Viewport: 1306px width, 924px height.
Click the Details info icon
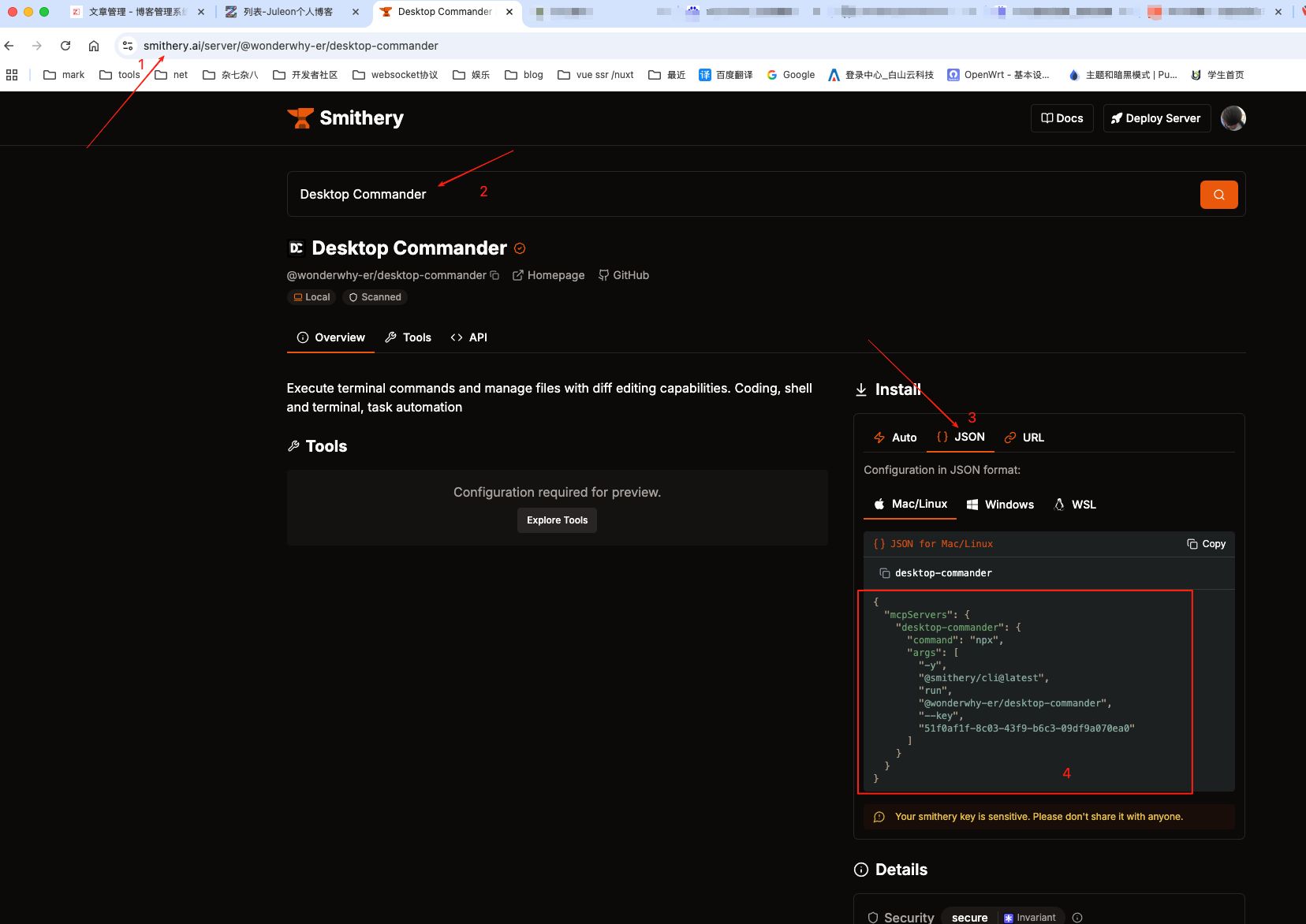click(861, 870)
